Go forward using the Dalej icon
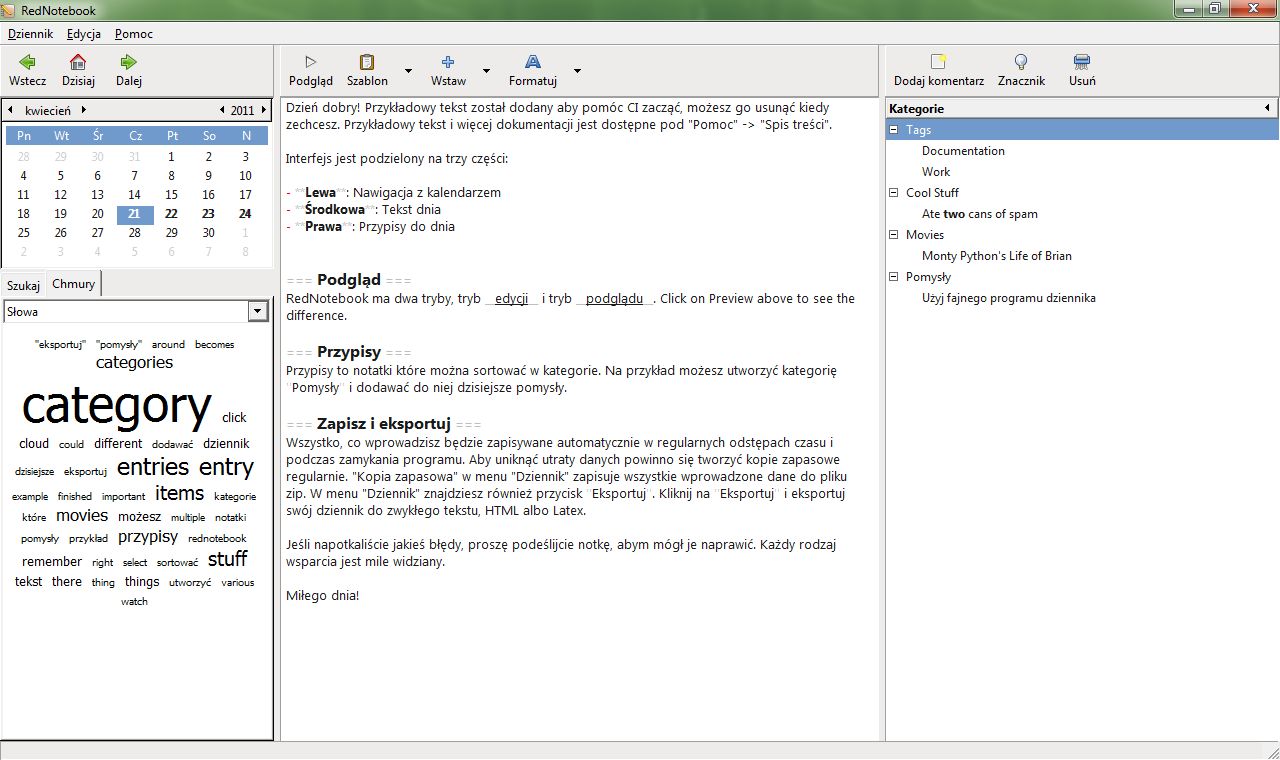This screenshot has width=1280, height=760. click(128, 70)
